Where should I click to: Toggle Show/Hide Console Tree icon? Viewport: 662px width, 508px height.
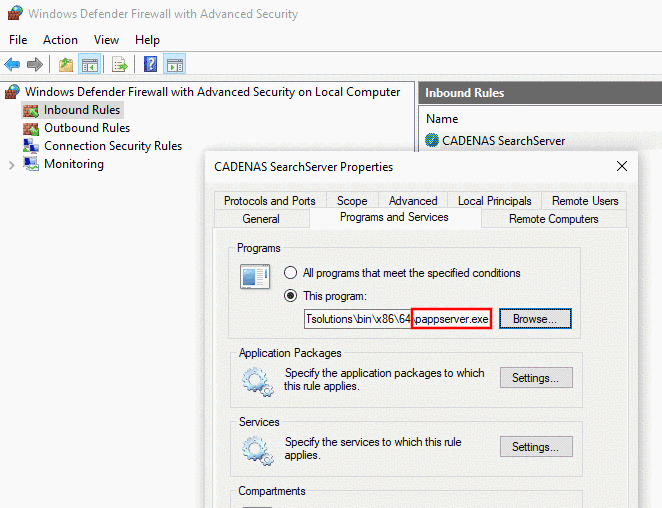(90, 65)
